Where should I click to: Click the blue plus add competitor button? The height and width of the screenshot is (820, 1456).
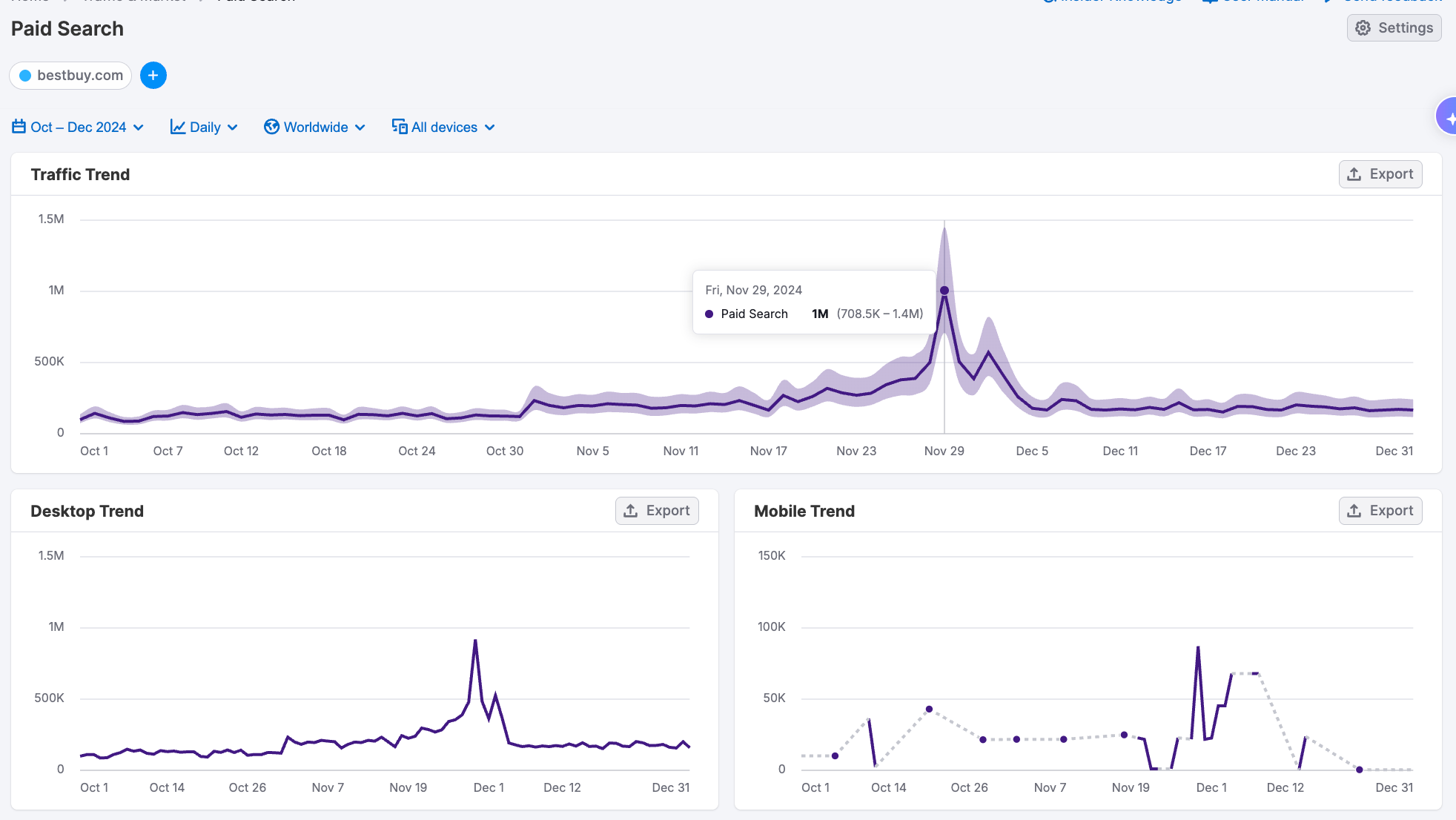pos(153,75)
